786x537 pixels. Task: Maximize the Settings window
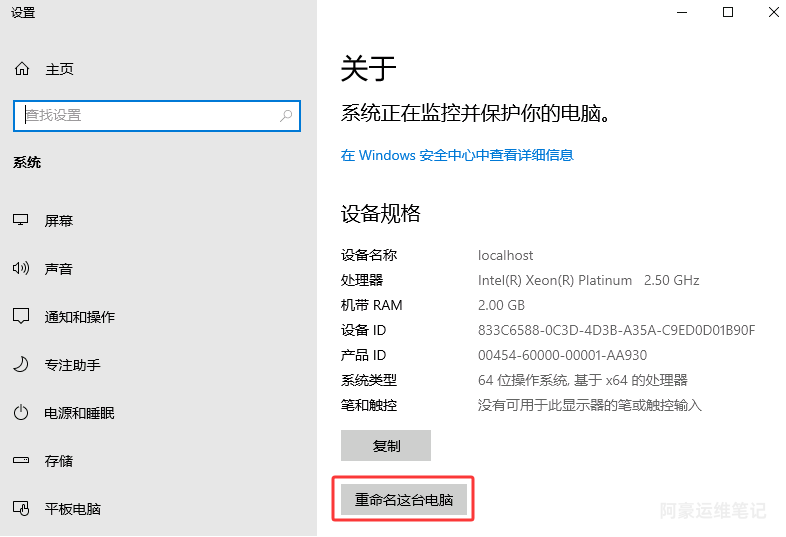coord(728,12)
